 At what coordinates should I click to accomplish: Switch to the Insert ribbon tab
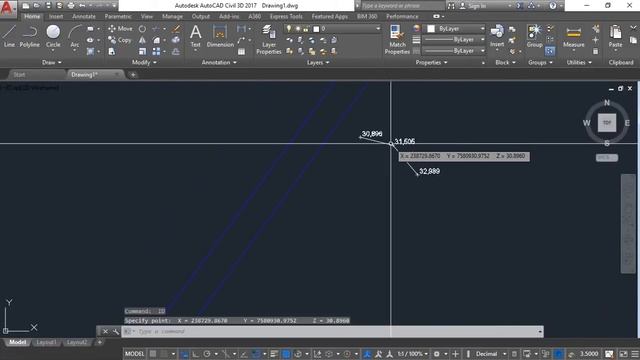pyautogui.click(x=56, y=16)
